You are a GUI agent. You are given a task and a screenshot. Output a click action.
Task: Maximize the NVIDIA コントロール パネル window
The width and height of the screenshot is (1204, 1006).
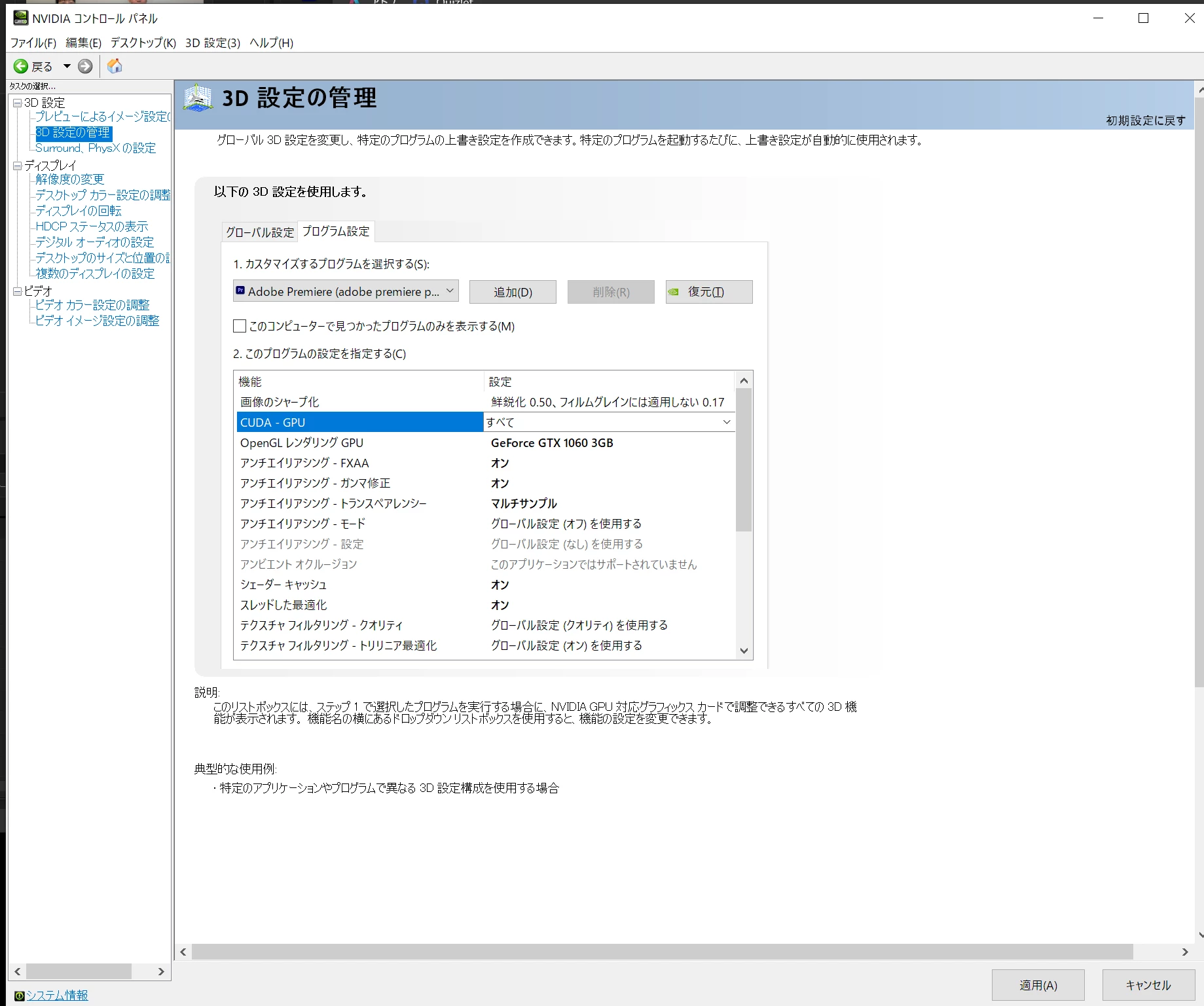click(1144, 18)
